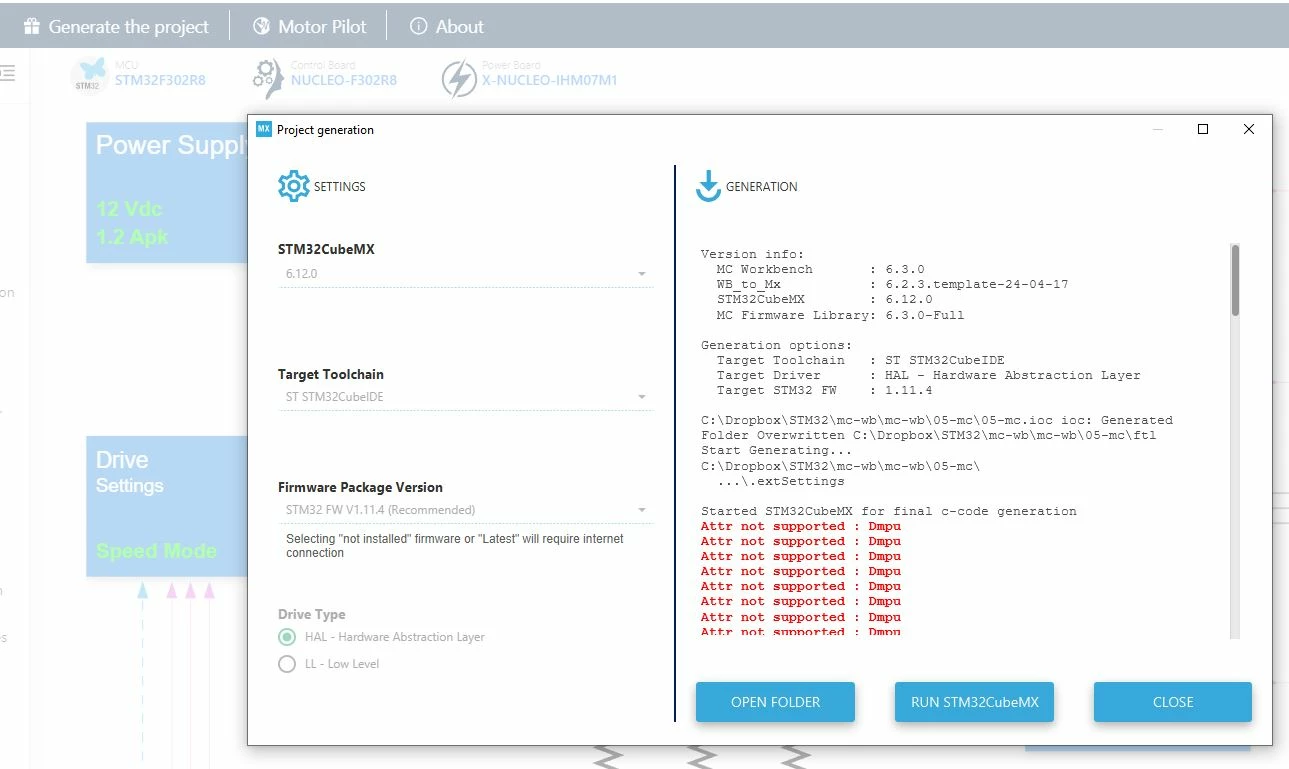
Task: Click the 'Speed Mode' text in Drive block
Action: click(156, 551)
